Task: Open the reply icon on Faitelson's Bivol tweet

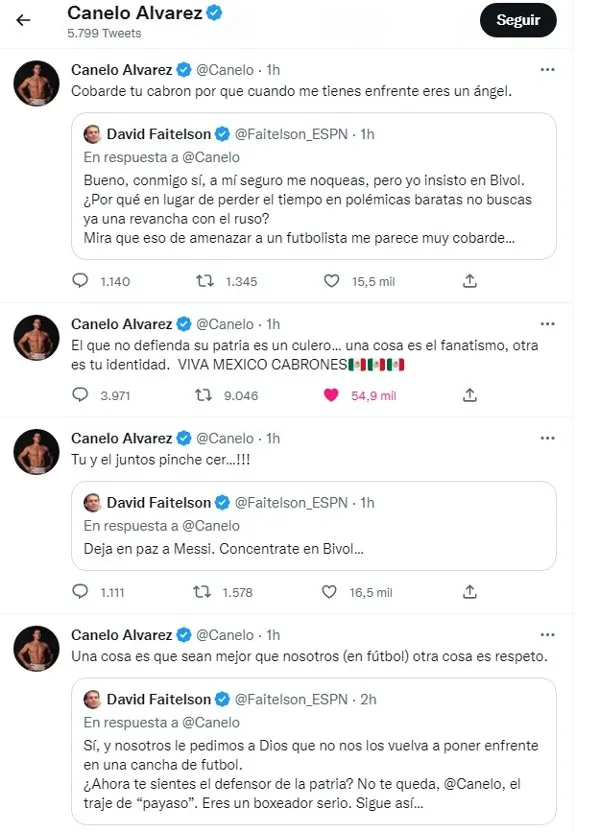Action: tap(80, 281)
